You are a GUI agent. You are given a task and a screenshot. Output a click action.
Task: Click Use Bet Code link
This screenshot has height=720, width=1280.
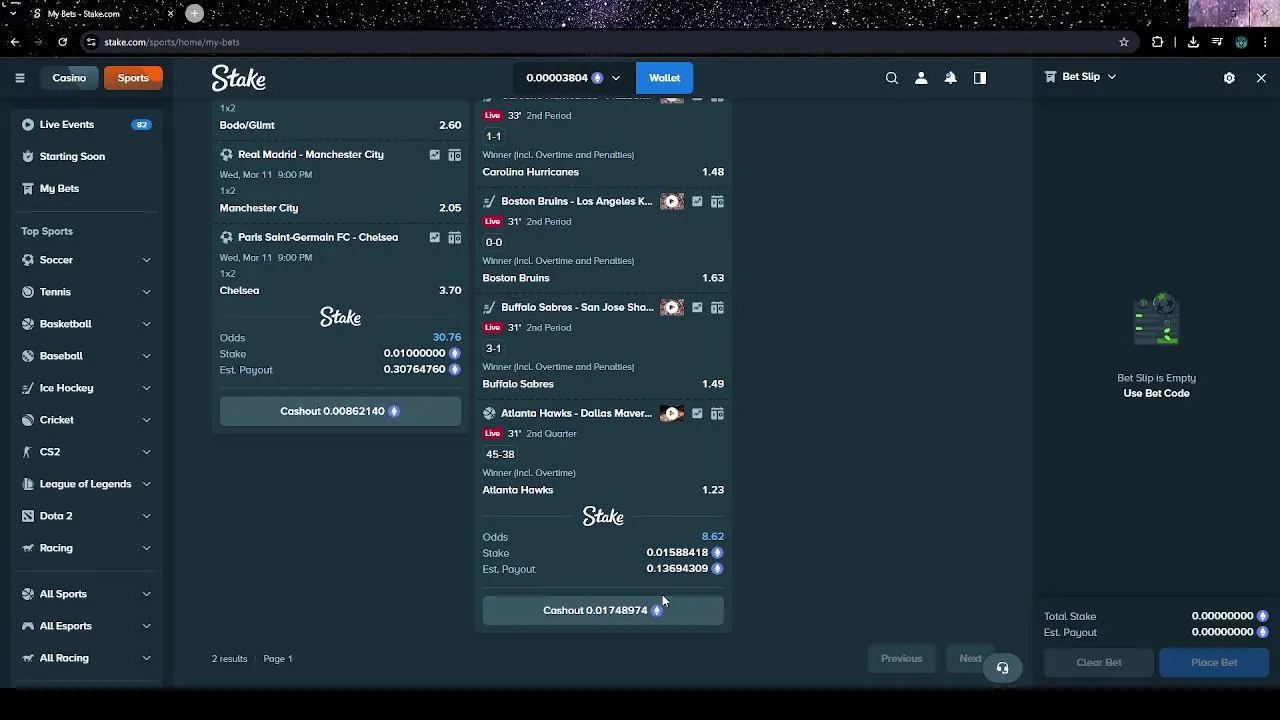1156,394
